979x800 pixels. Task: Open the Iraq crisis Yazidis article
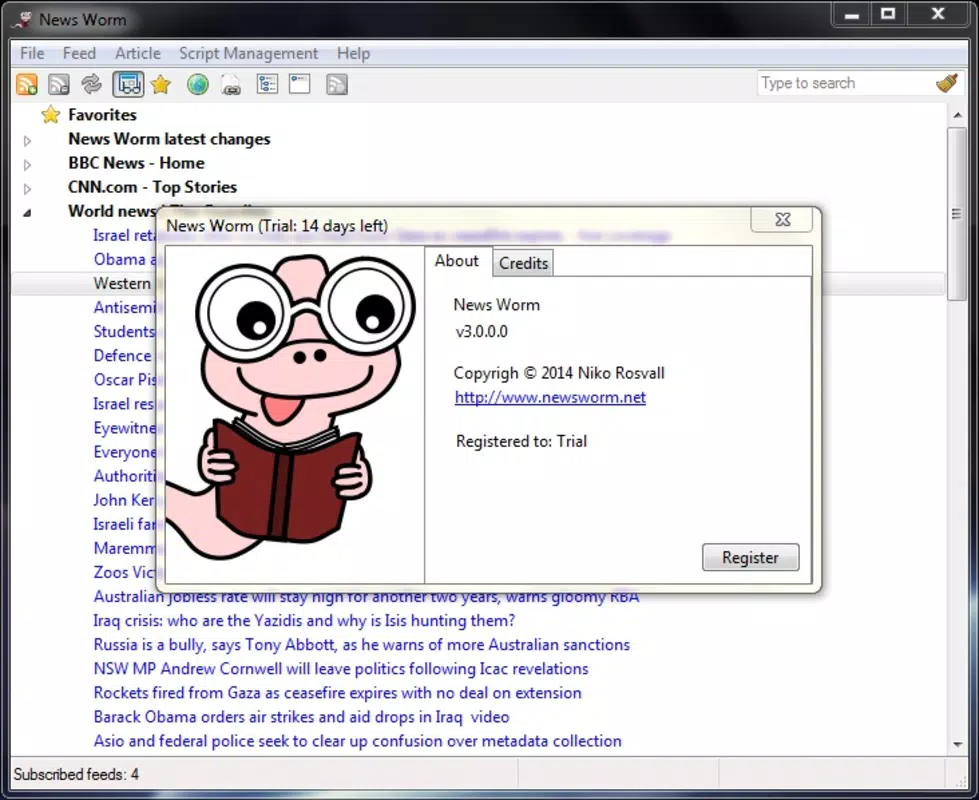[x=304, y=621]
